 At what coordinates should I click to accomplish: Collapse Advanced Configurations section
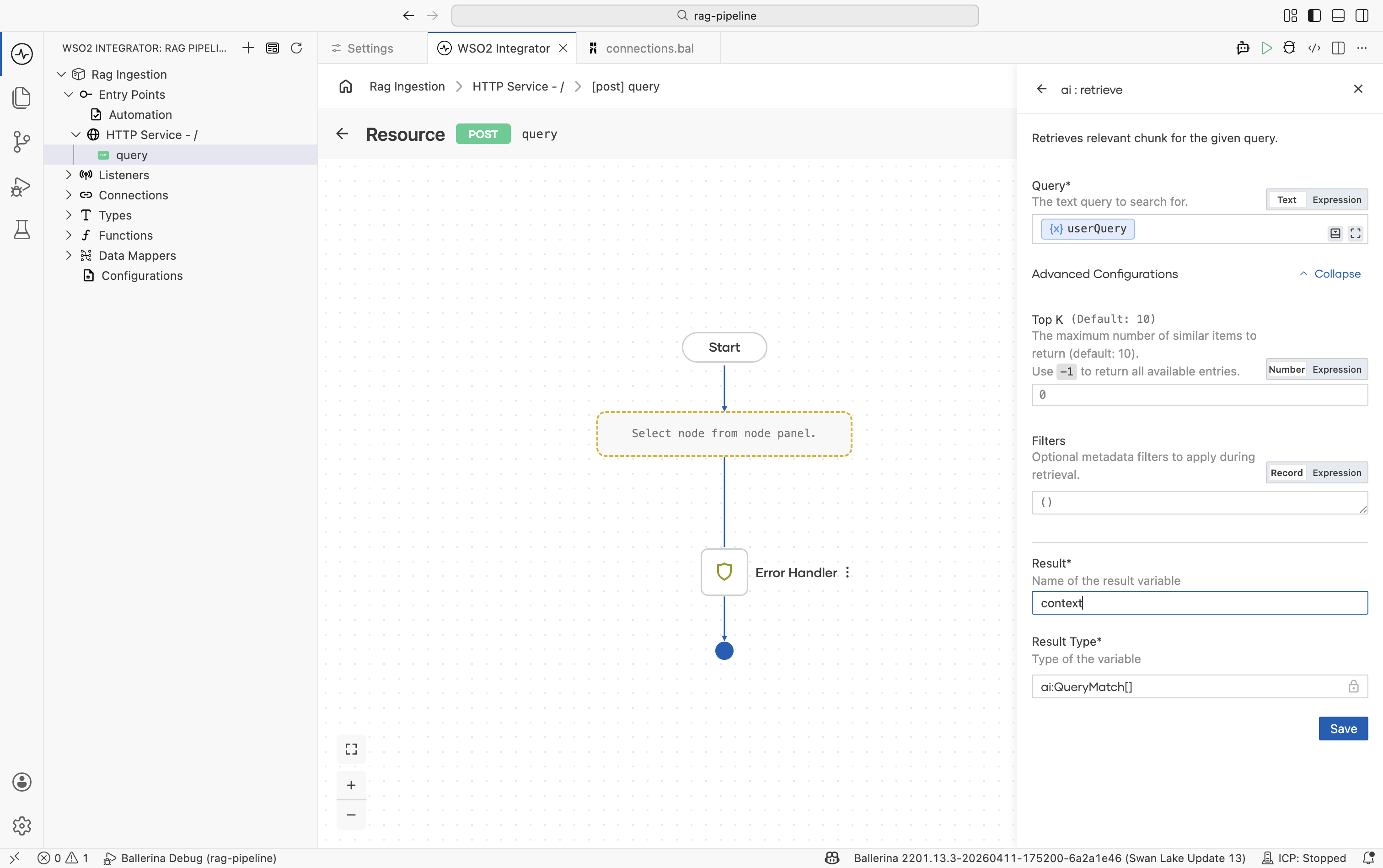[1329, 274]
